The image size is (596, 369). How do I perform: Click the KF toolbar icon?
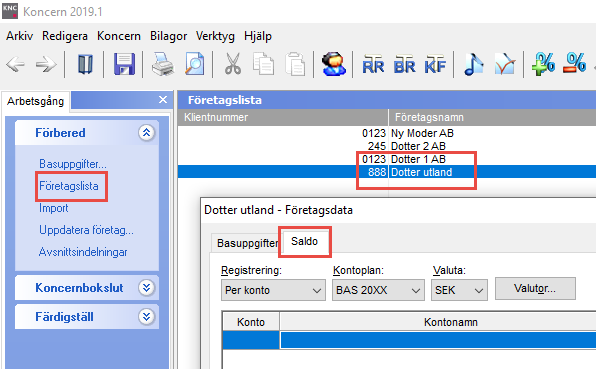coord(435,65)
